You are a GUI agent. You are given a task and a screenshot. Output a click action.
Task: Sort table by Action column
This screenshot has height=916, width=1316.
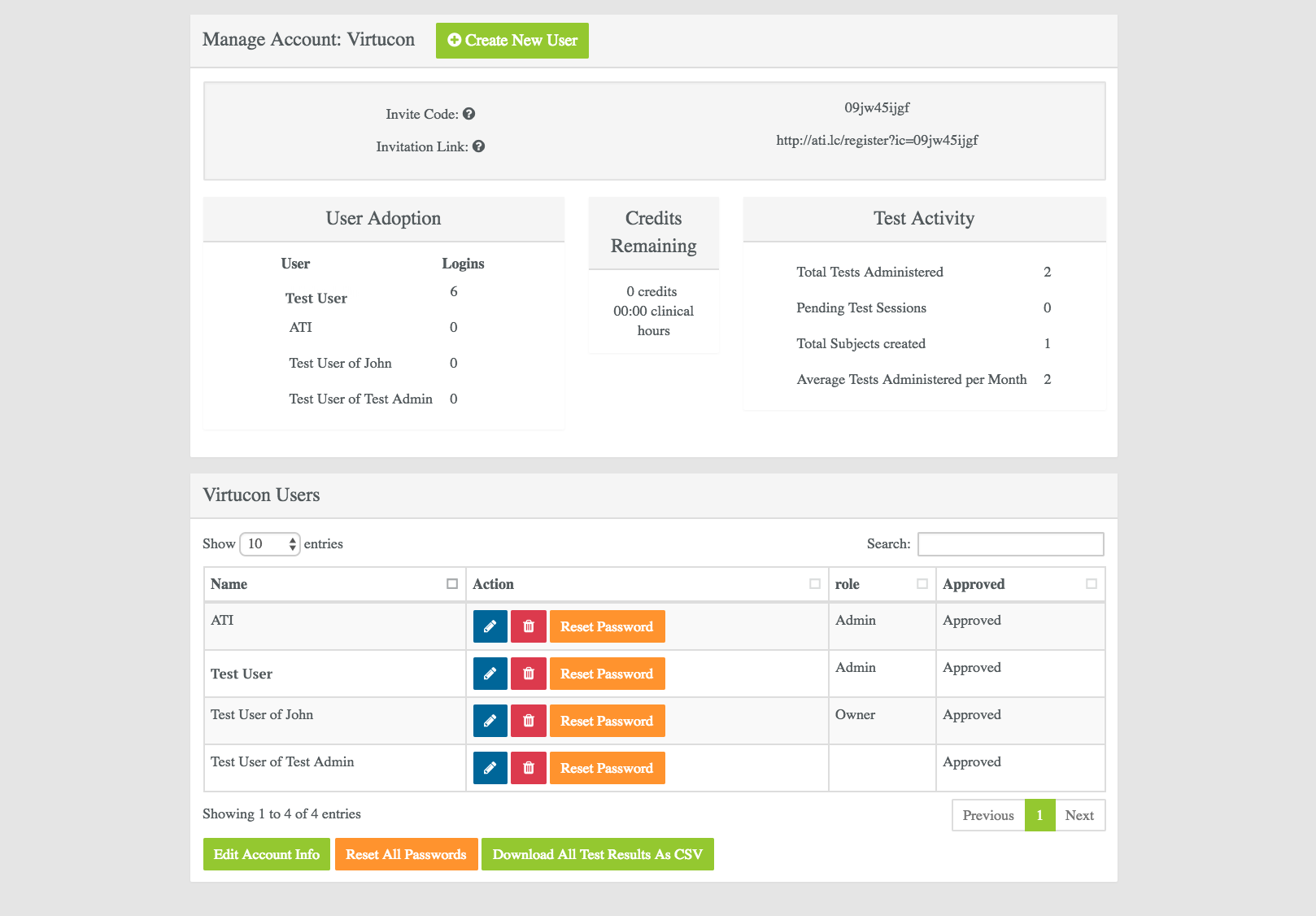[x=647, y=584]
